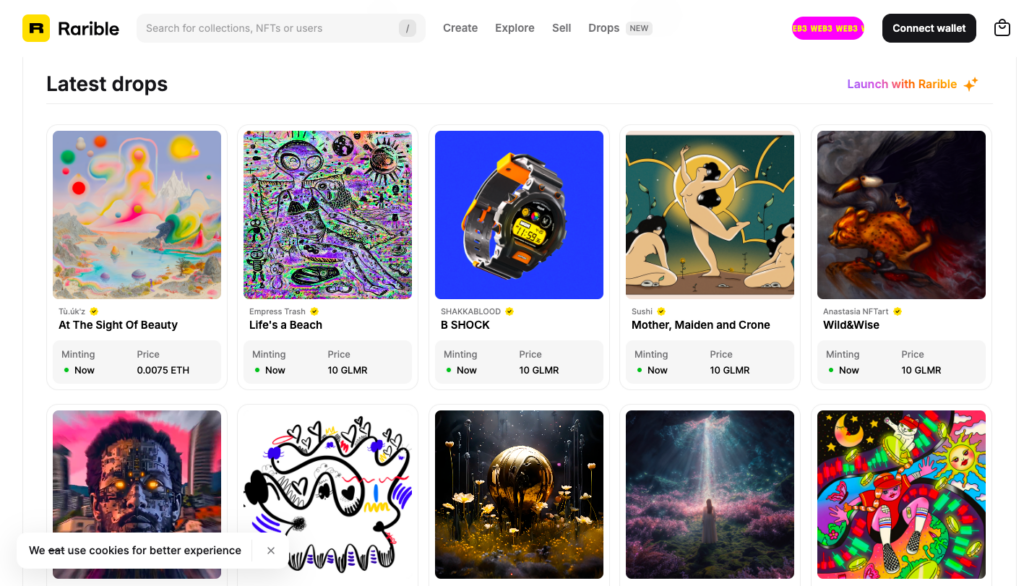The width and height of the screenshot is (1024, 586).
Task: Open the Create menu item
Action: (x=460, y=28)
